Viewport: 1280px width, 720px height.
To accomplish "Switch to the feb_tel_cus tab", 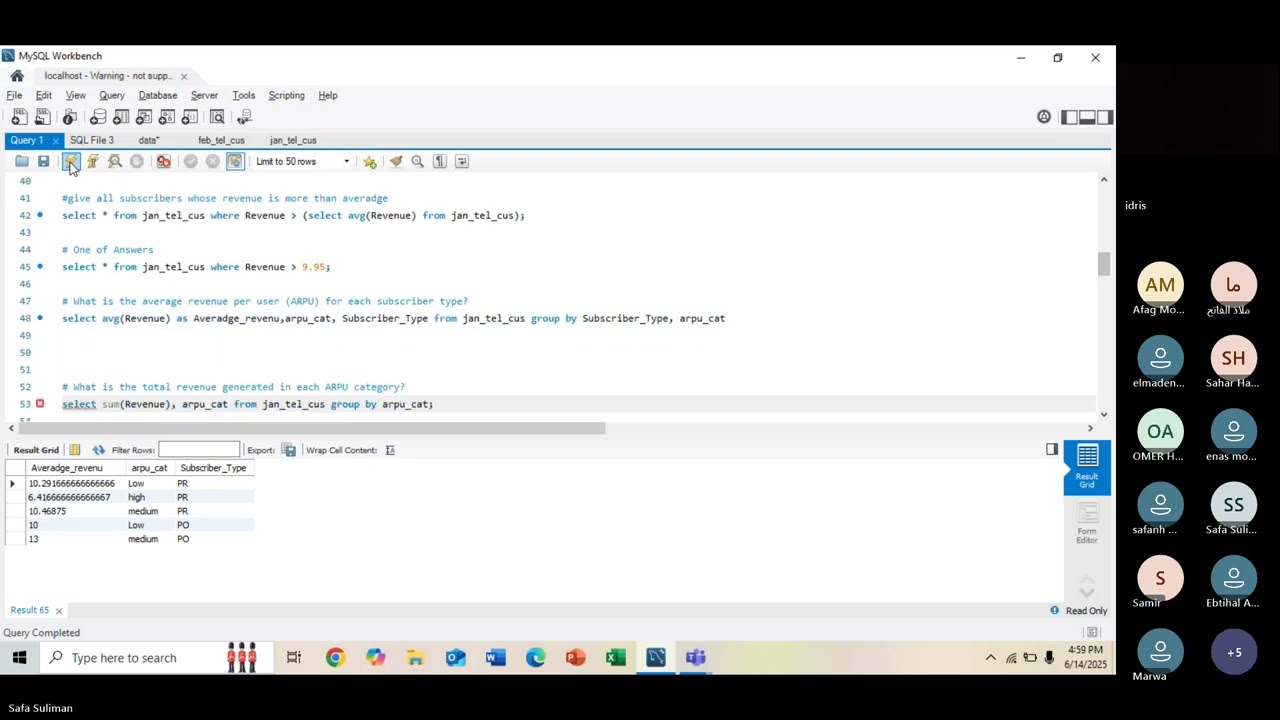I will [x=221, y=140].
